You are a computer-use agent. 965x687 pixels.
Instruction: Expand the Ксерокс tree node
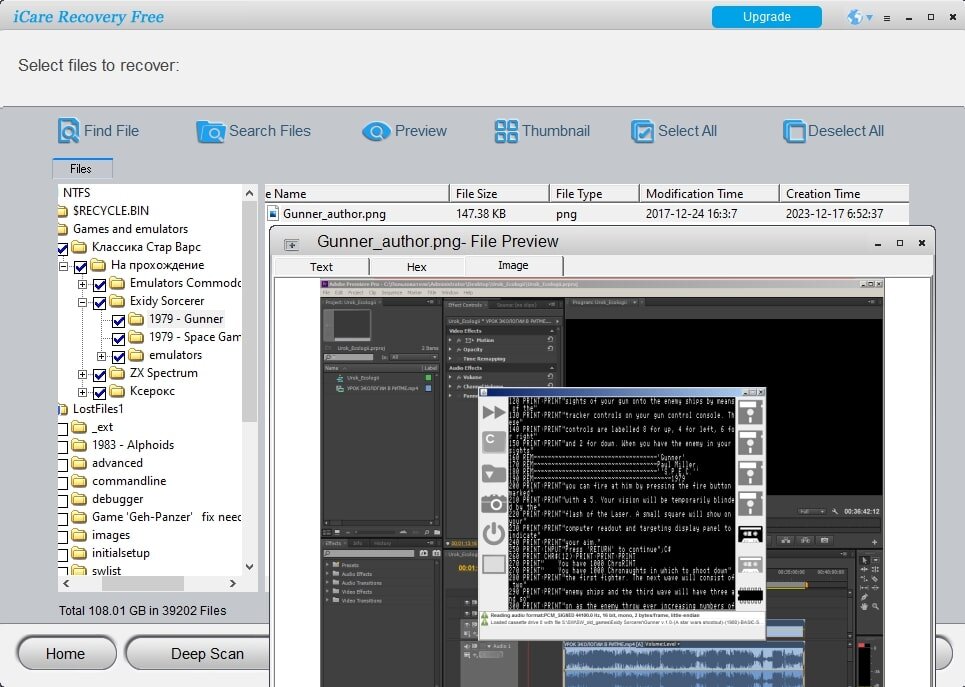[82, 392]
